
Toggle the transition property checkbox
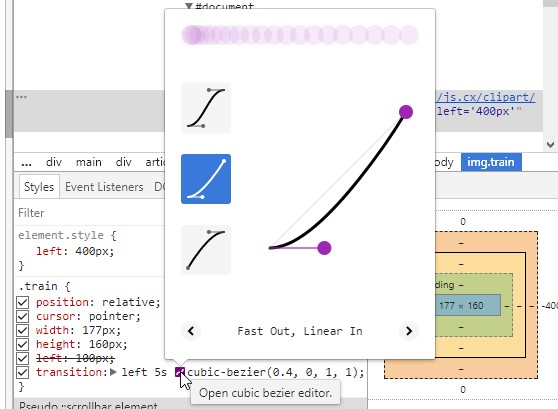(x=22, y=372)
